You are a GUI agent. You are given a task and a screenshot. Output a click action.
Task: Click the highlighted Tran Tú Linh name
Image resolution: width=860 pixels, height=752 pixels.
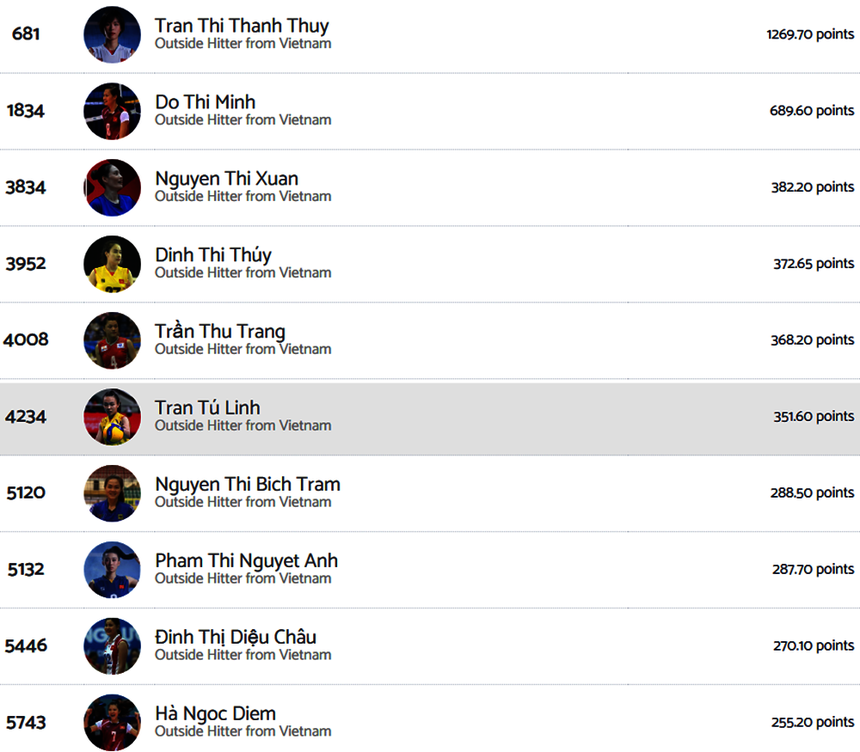pyautogui.click(x=207, y=408)
